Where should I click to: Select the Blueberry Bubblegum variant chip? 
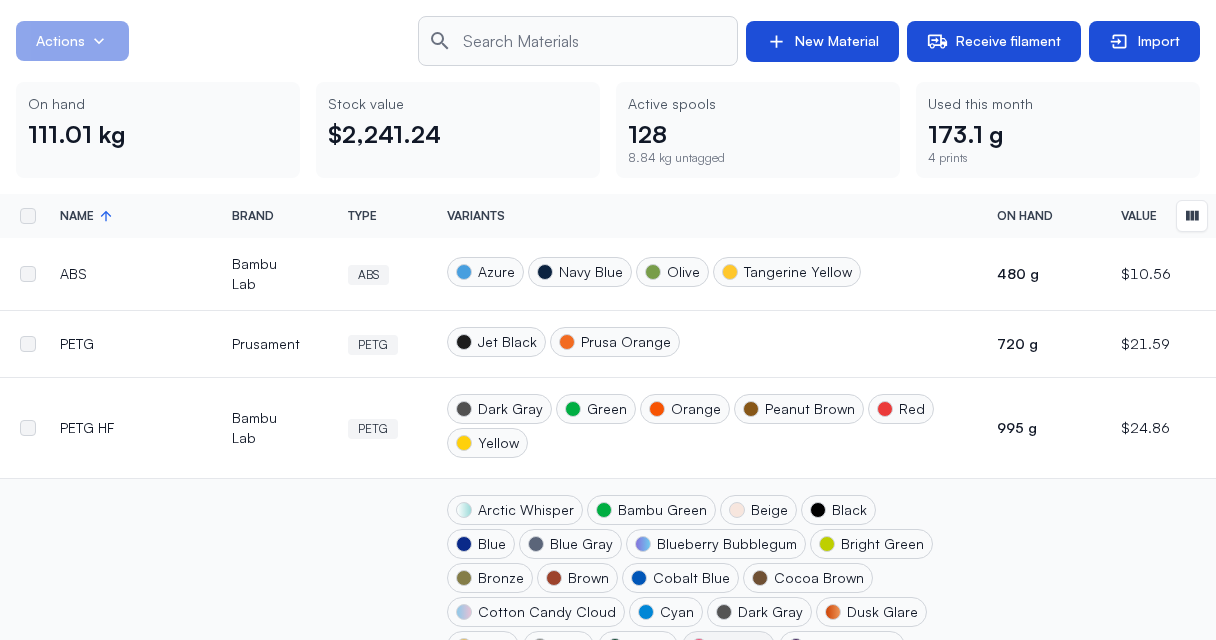716,544
